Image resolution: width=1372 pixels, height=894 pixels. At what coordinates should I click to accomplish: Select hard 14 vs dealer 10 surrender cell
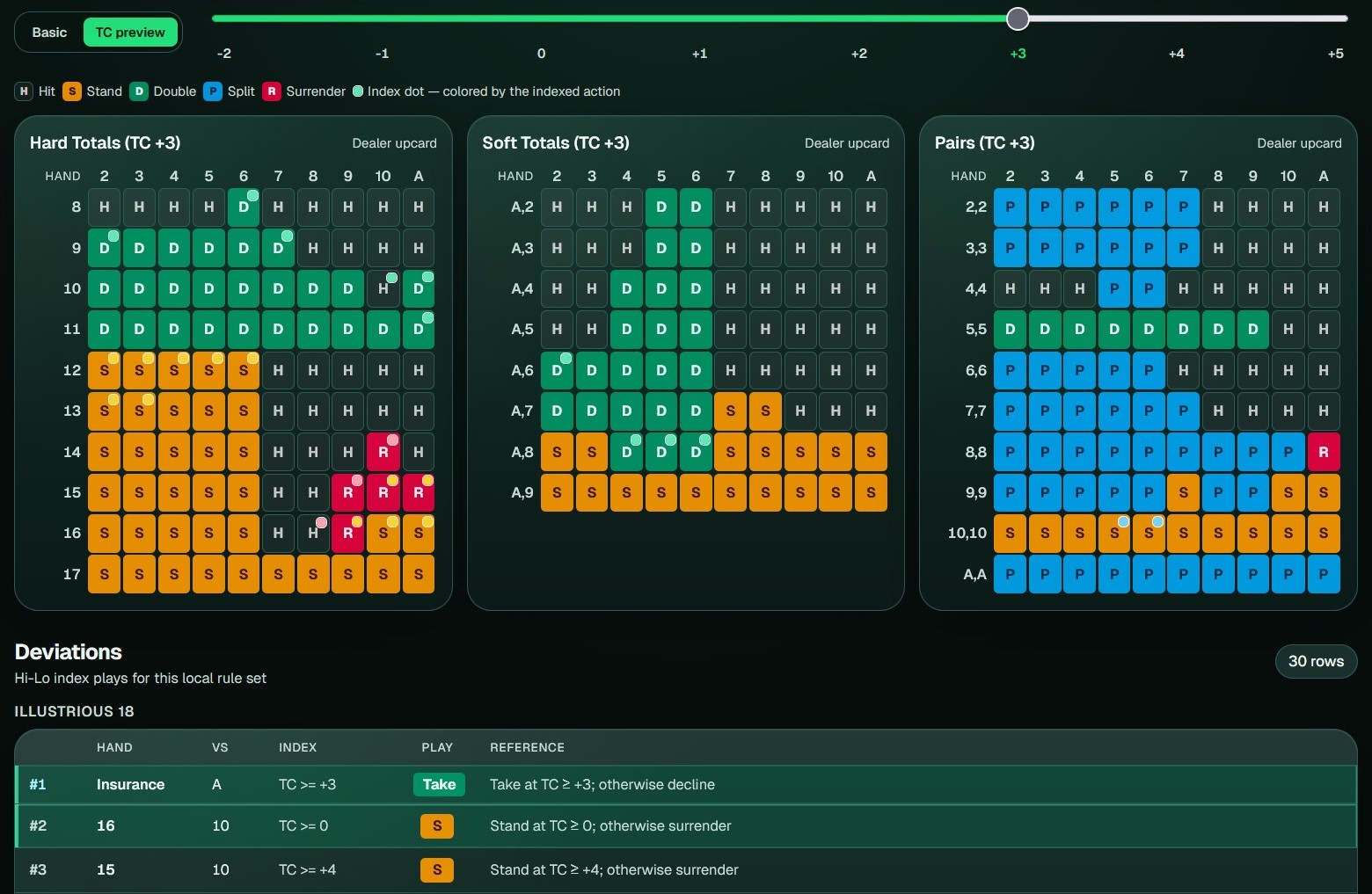(x=383, y=452)
